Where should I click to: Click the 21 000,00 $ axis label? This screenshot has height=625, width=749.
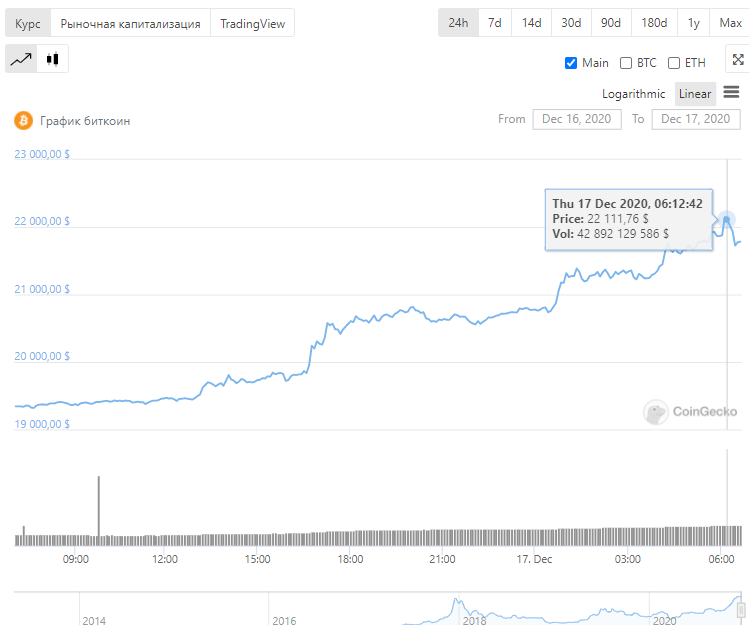tap(42, 289)
